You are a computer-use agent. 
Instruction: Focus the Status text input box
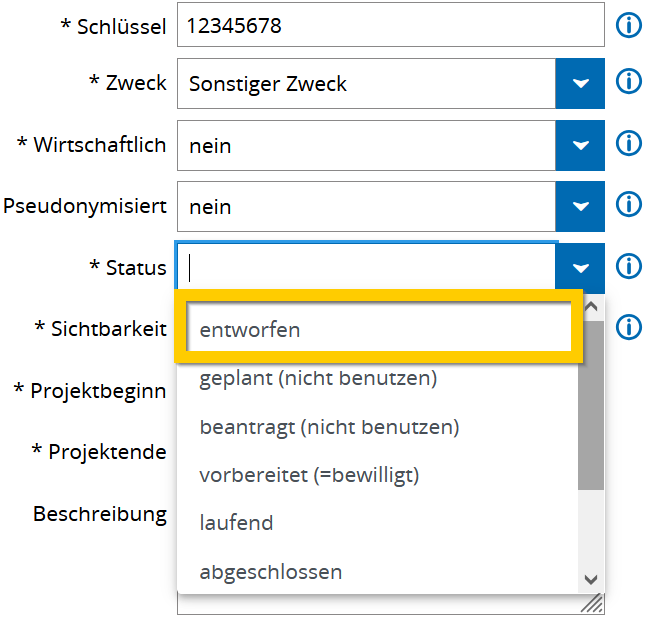[366, 268]
